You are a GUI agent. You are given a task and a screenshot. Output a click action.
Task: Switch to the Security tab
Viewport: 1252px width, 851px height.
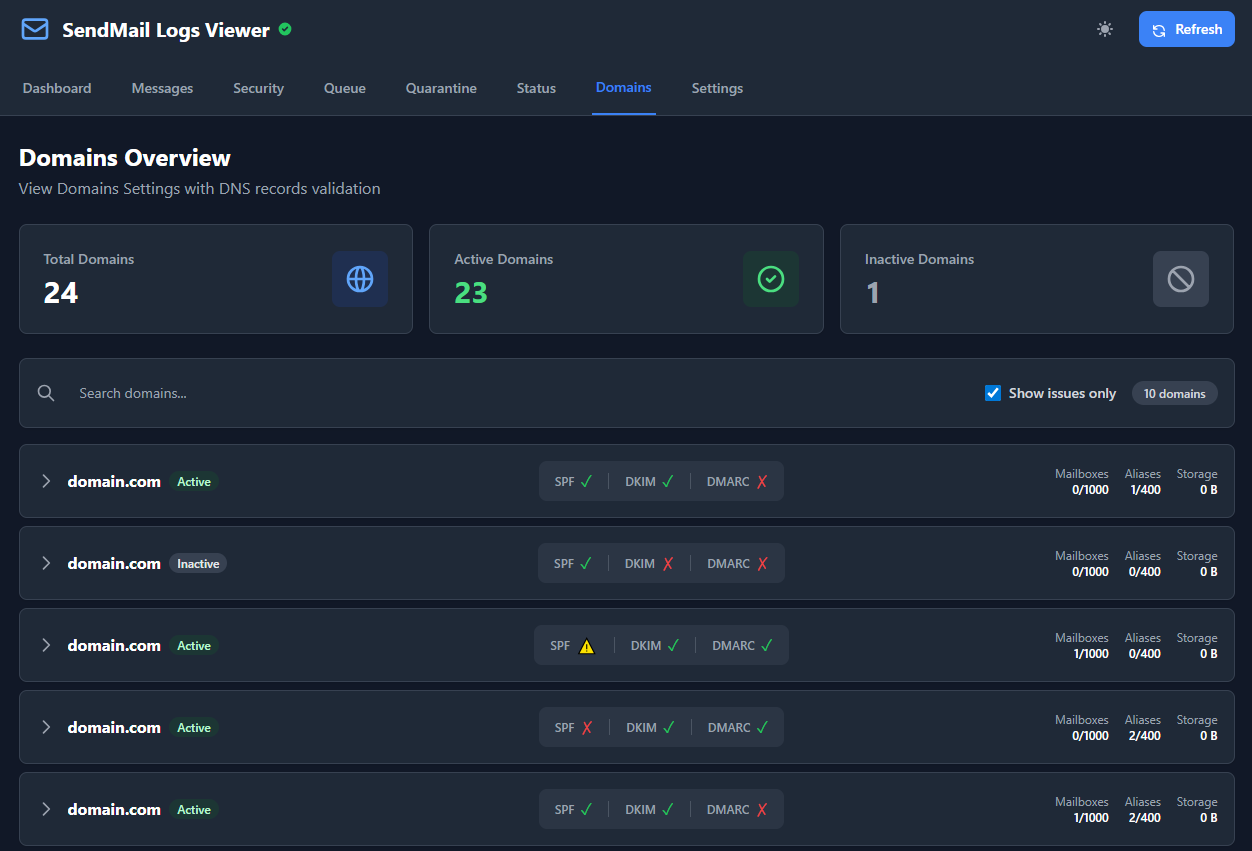tap(258, 88)
